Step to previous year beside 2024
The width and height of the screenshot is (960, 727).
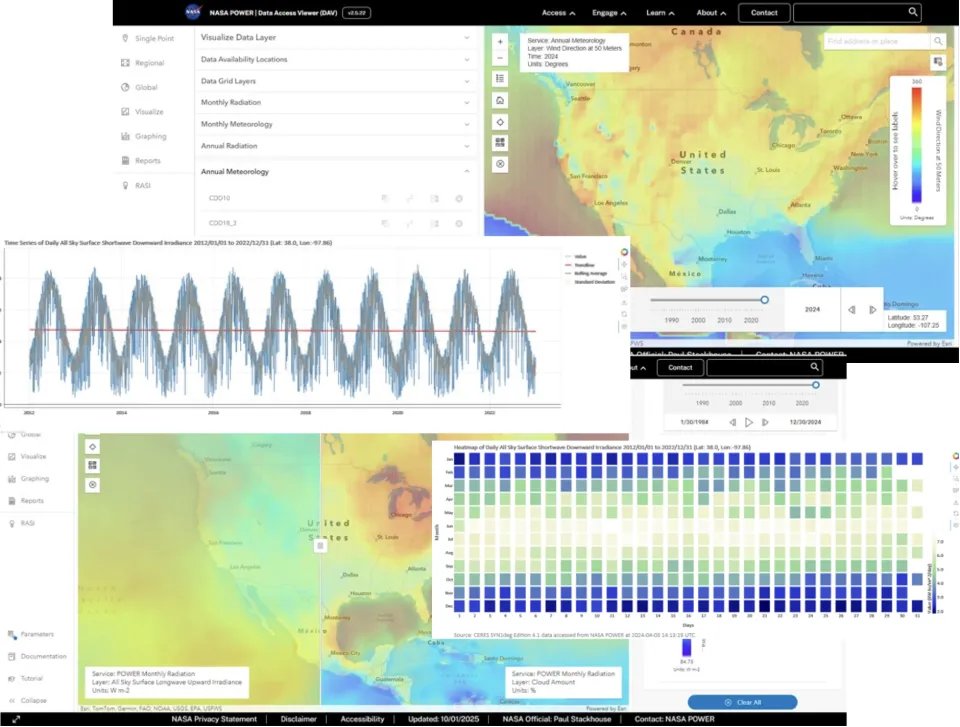[x=851, y=310]
